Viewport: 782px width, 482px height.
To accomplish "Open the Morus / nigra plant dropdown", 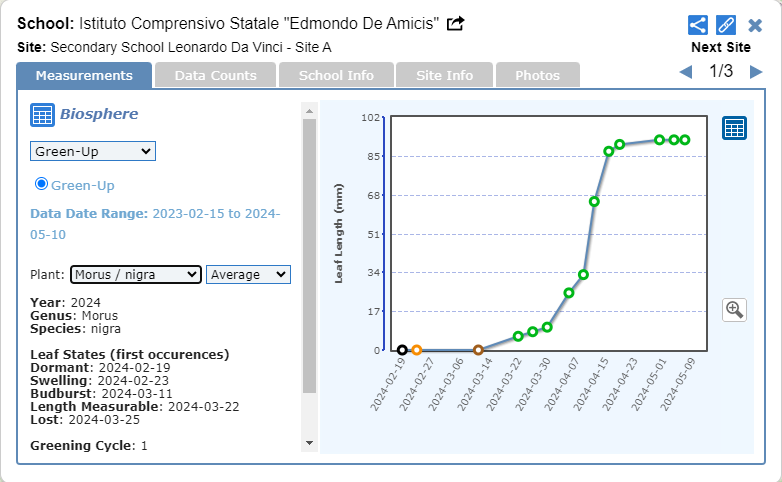I will (136, 275).
